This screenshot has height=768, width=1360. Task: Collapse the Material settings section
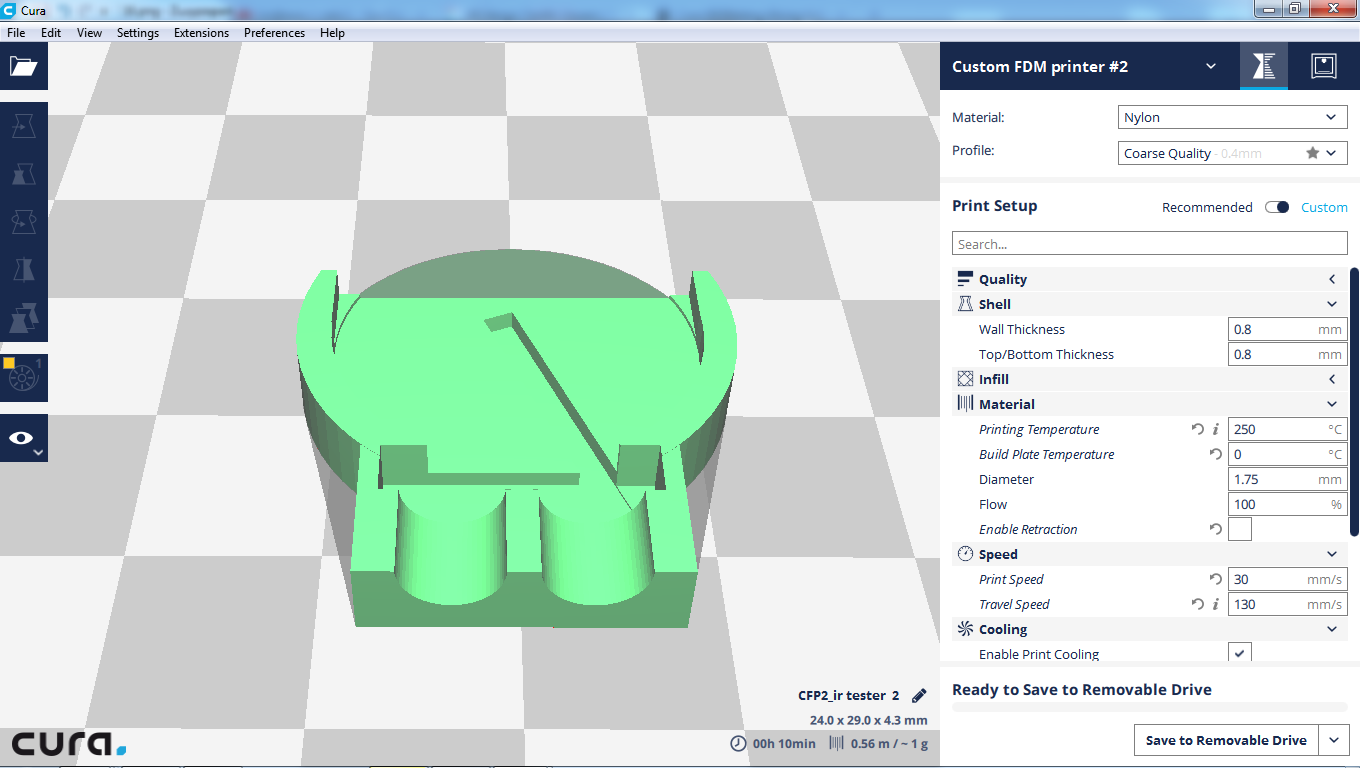(x=1332, y=404)
